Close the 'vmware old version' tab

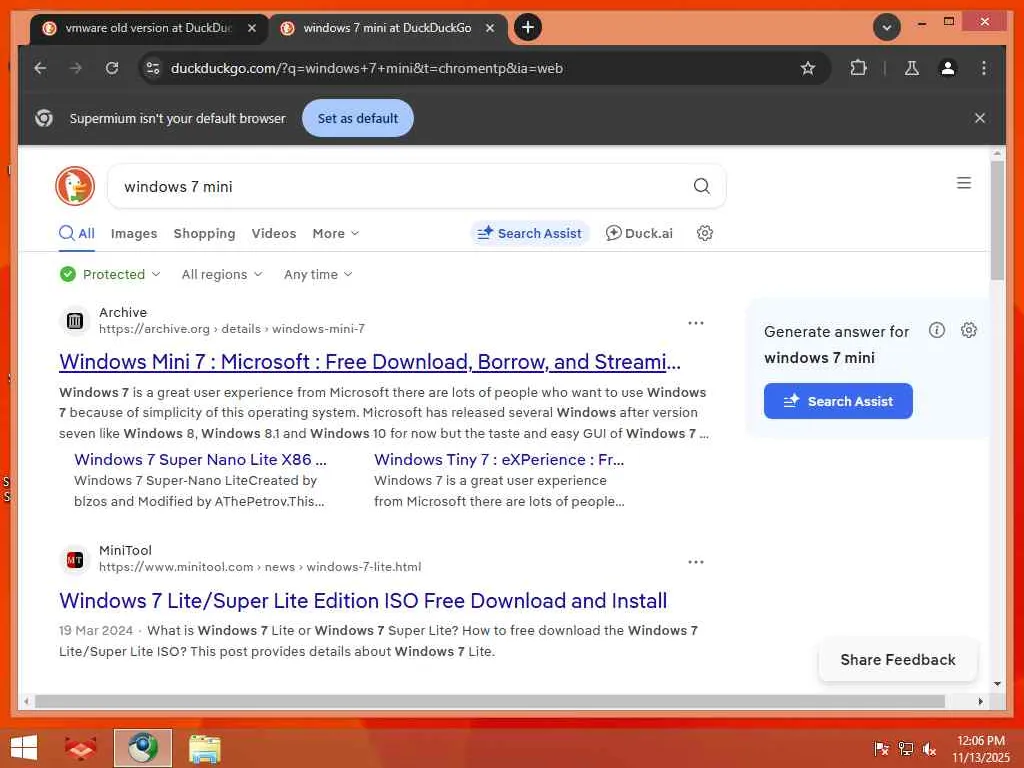(x=252, y=28)
